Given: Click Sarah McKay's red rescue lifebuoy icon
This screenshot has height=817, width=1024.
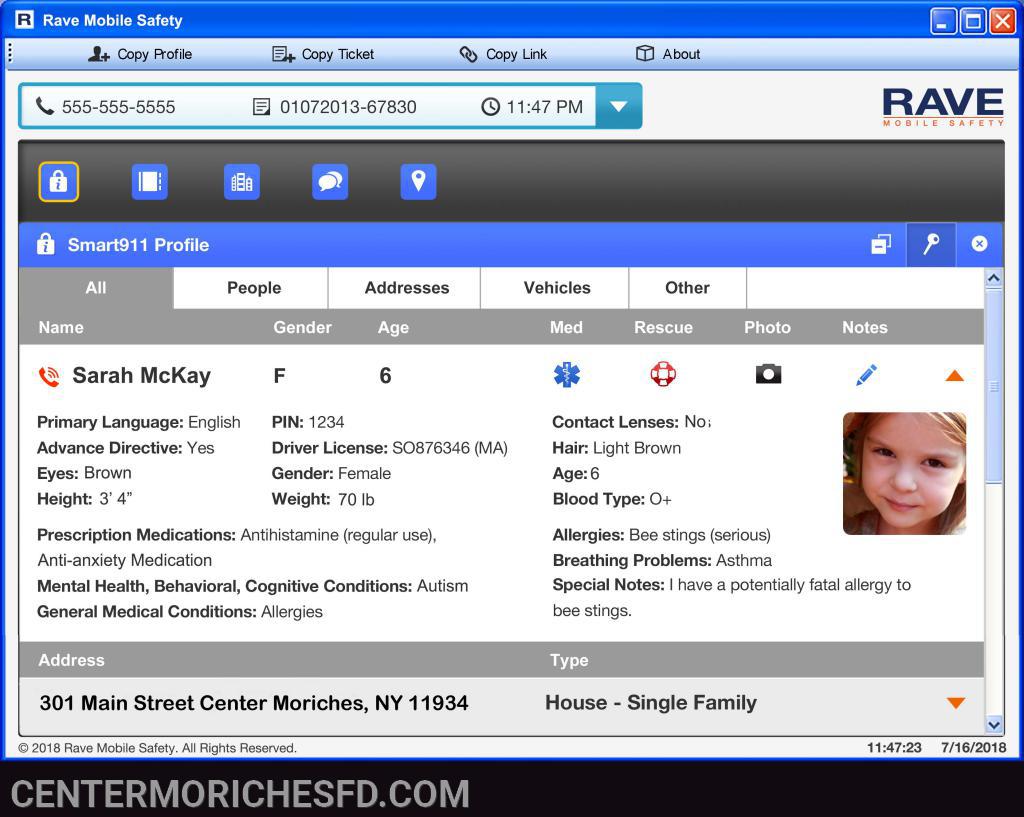Looking at the screenshot, I should (x=663, y=375).
